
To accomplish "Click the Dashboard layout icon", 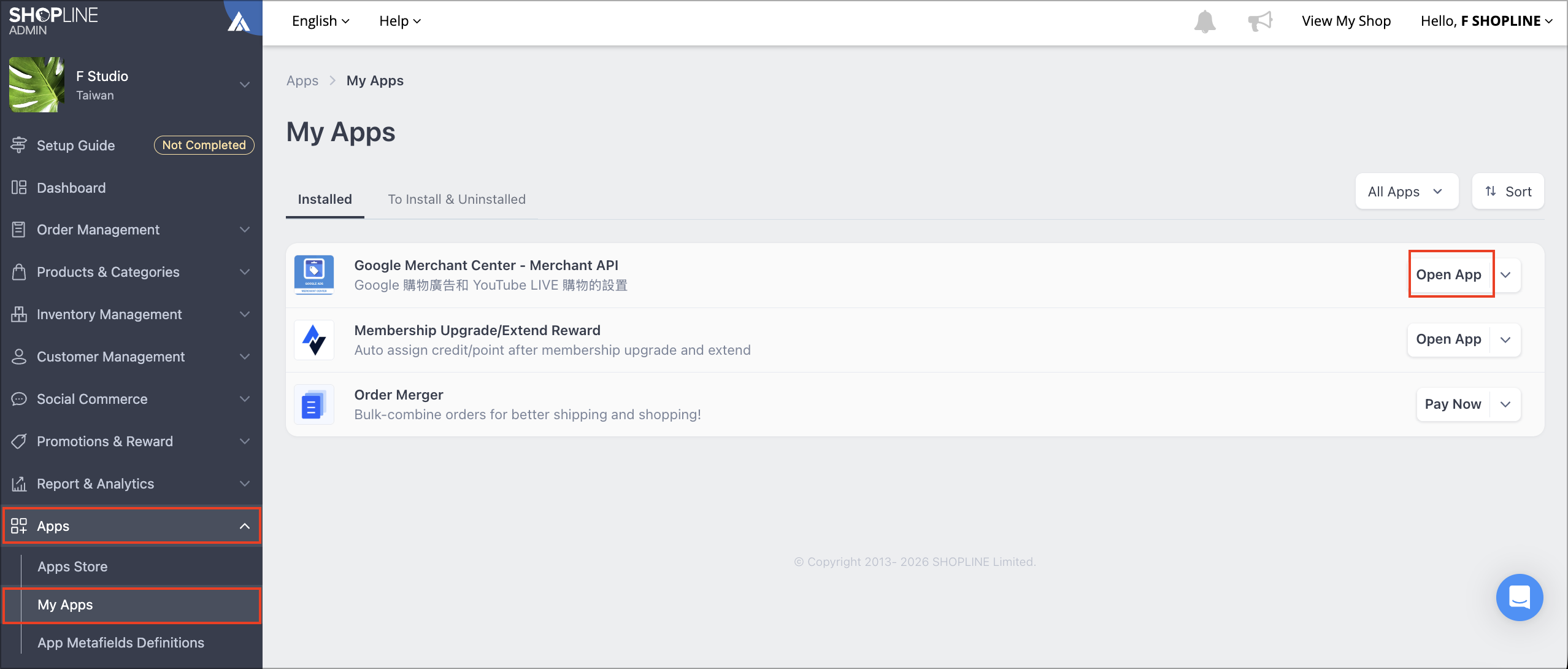I will 19,187.
